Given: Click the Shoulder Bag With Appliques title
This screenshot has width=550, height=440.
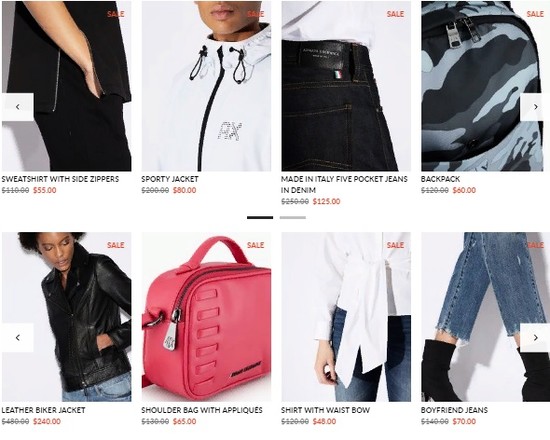Looking at the screenshot, I should point(202,410).
